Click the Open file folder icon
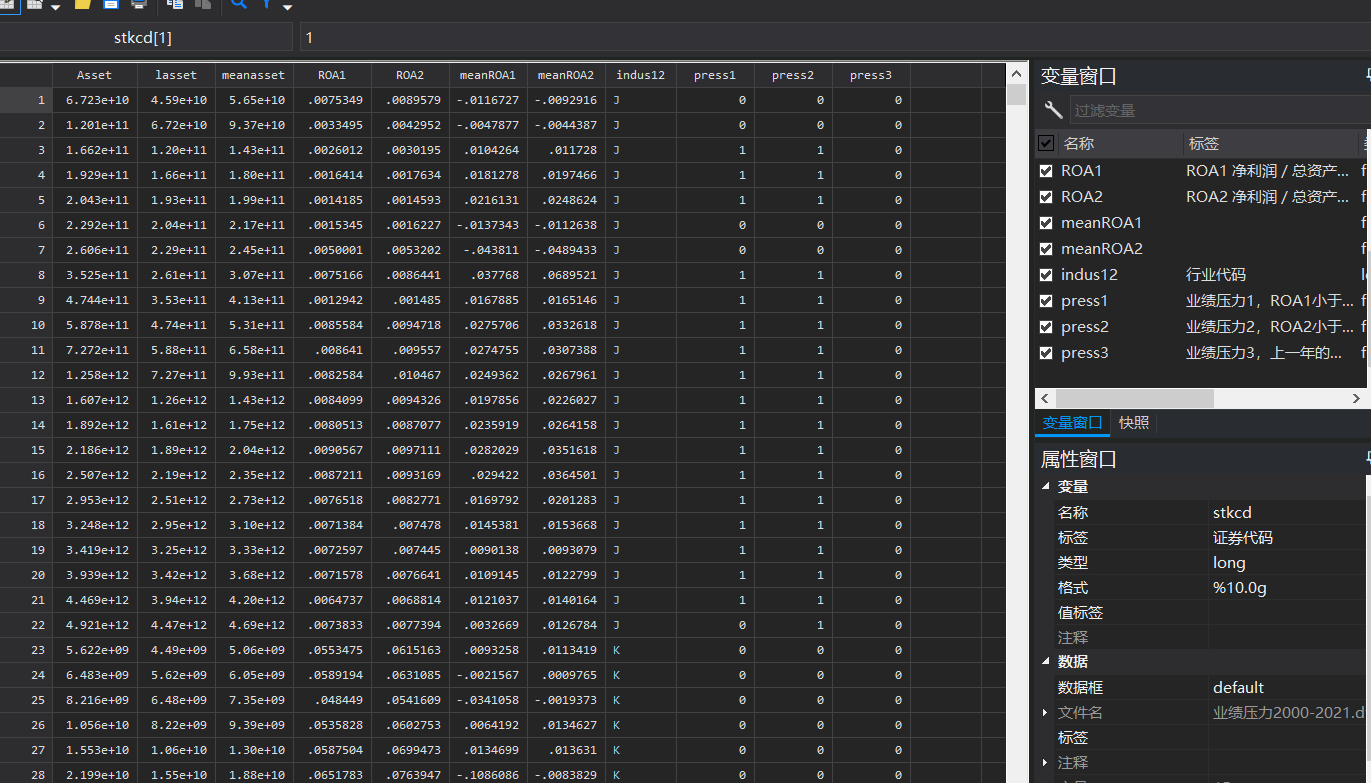The image size is (1371, 783). point(83,4)
